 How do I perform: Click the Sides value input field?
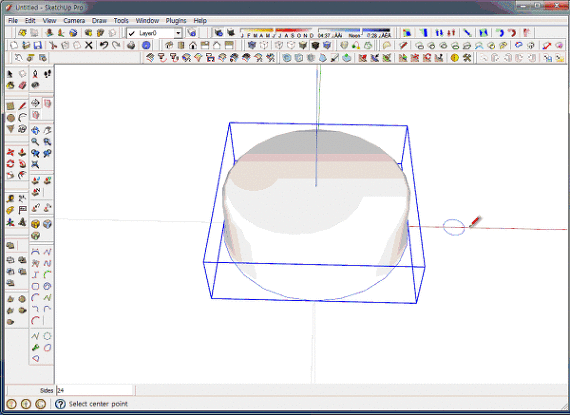95,390
